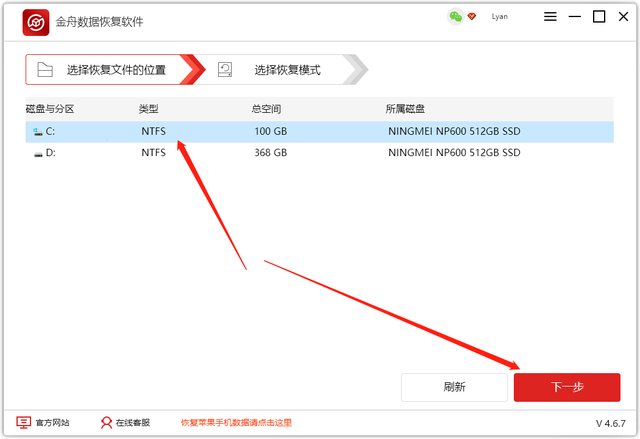The height and width of the screenshot is (439, 640).
Task: Minimize the recovery software window
Action: 575,17
